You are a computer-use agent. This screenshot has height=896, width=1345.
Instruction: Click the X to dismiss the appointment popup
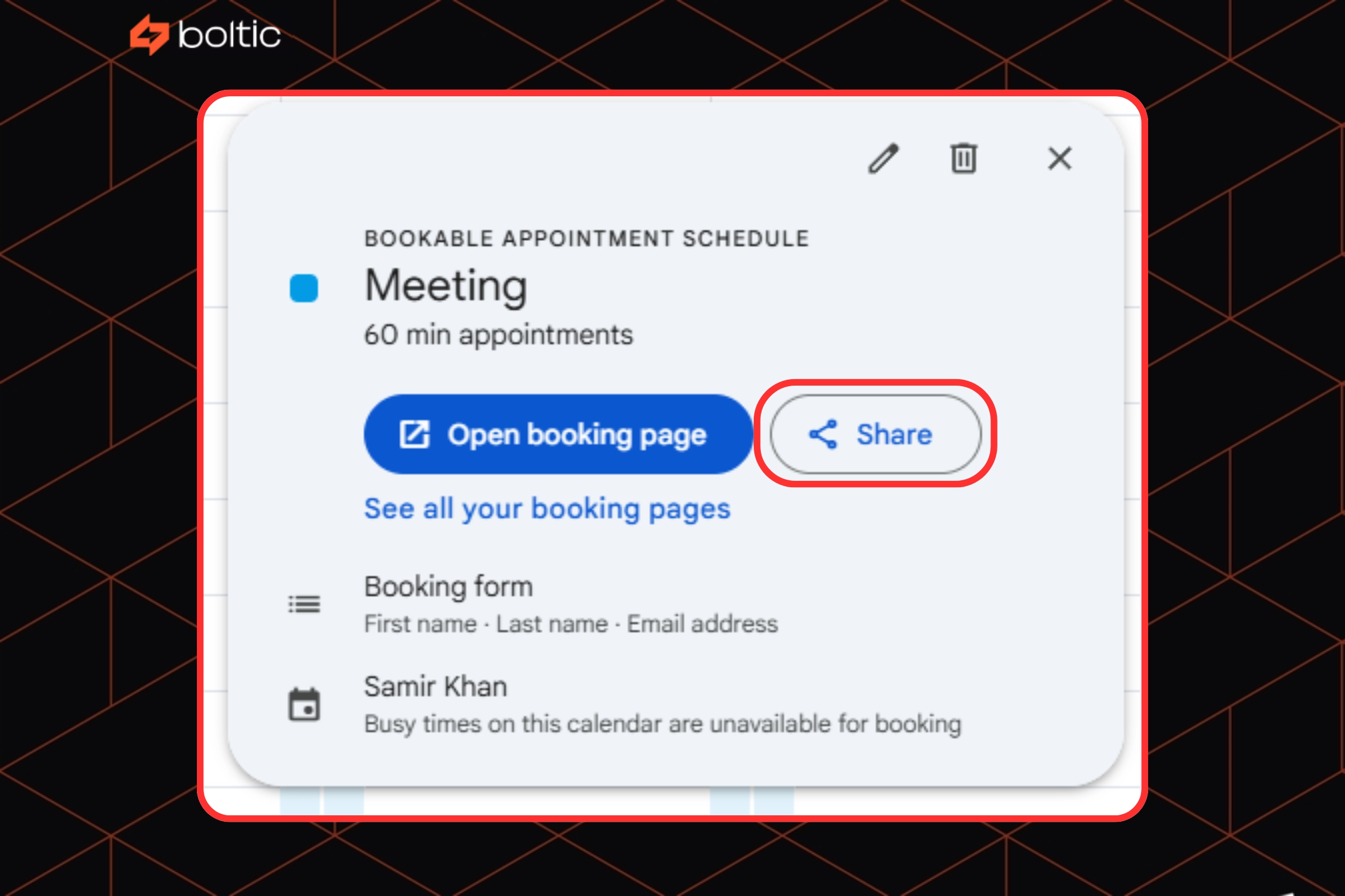[x=1059, y=159]
